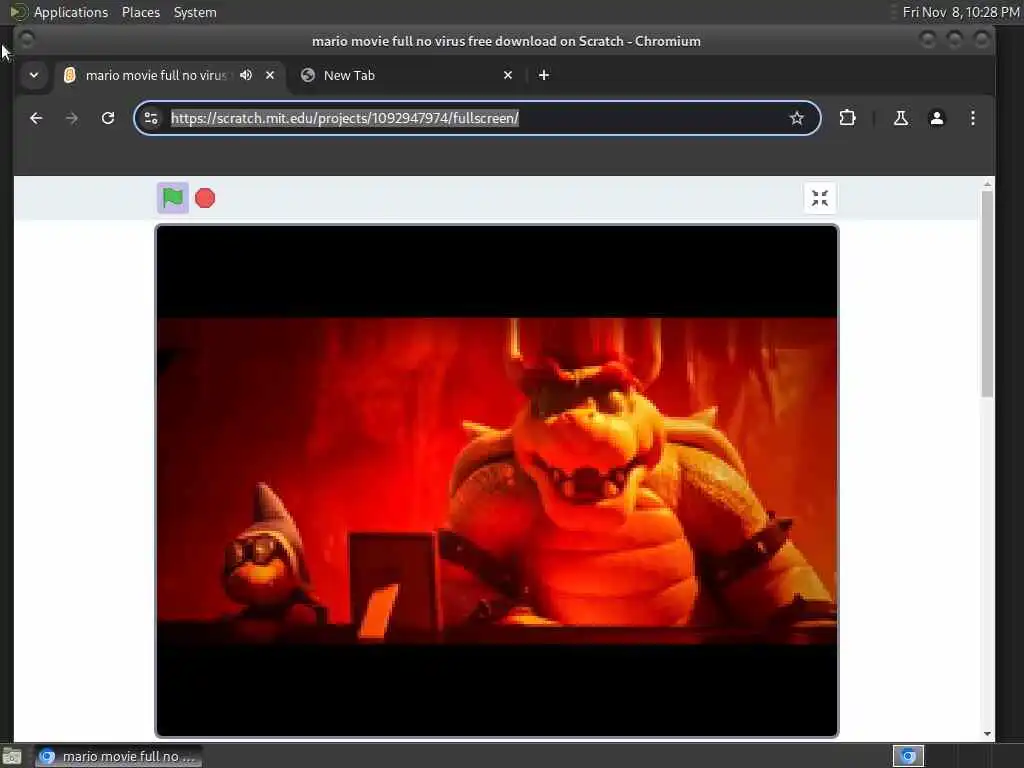Click the scrollbar down arrow

point(987,733)
